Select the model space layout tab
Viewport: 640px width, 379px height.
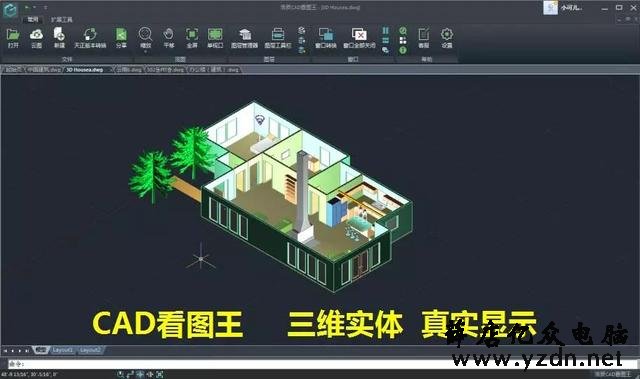tap(40, 350)
